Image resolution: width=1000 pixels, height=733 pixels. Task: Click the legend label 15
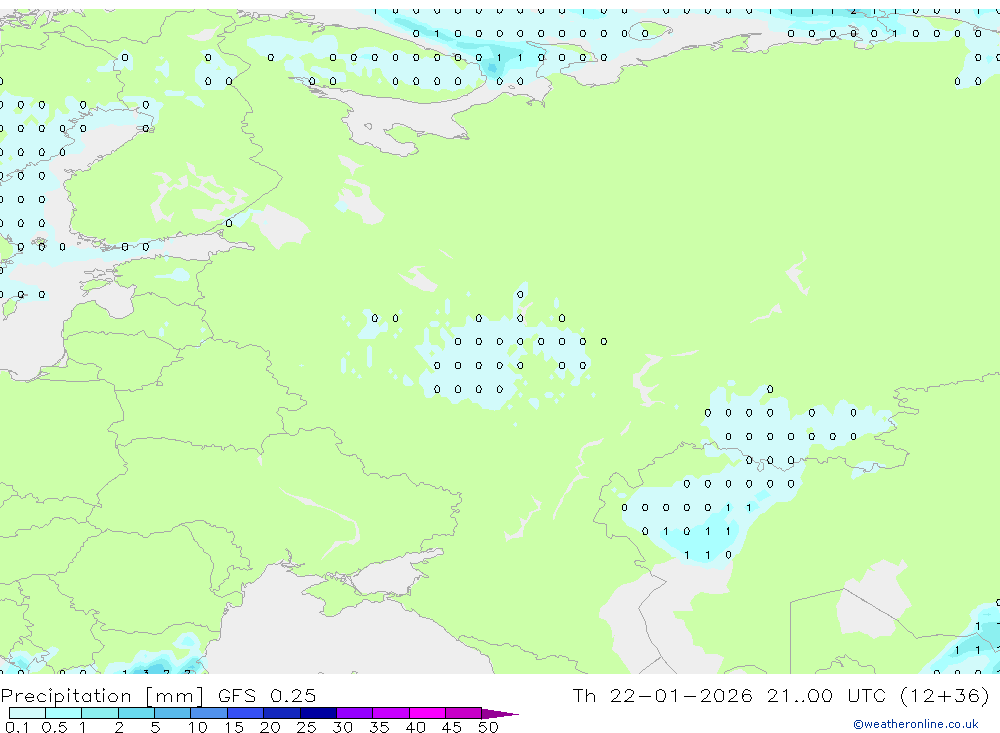234,727
